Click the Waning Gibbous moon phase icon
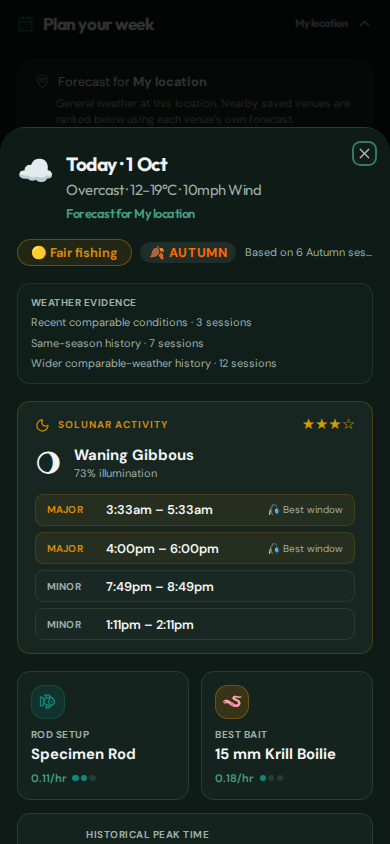Screen dimensions: 390x844 (48, 463)
